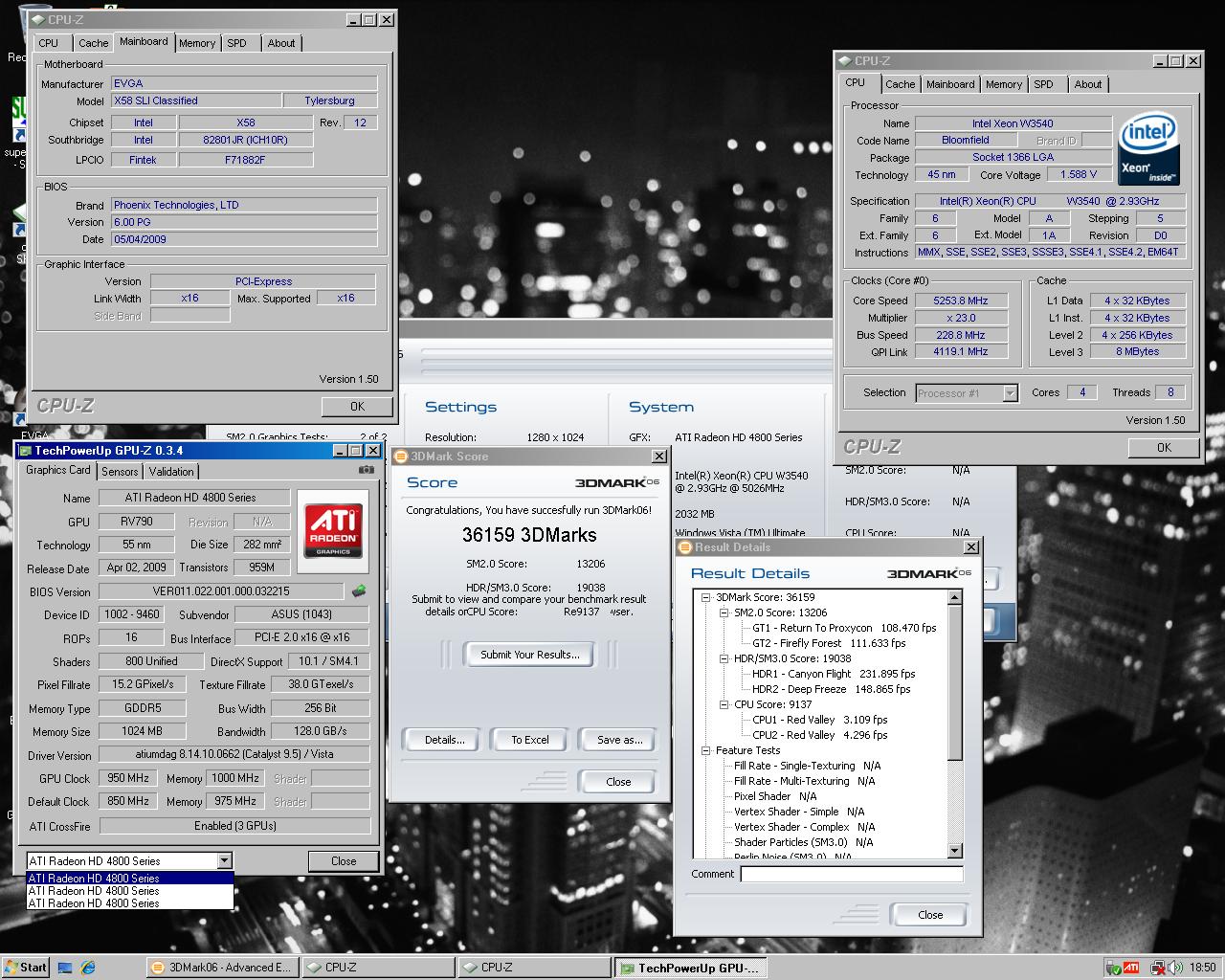Click the Core Speed 5253.8 MHz value

coord(960,301)
